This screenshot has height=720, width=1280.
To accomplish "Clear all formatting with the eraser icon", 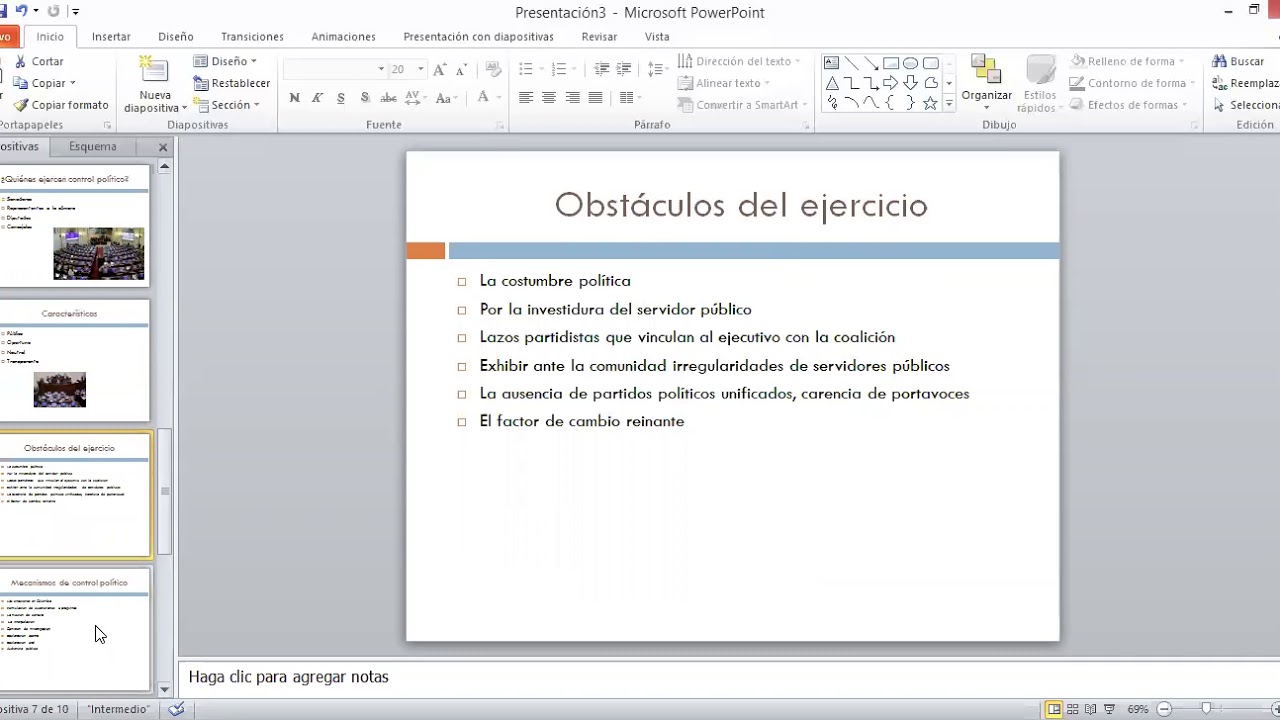I will [493, 69].
